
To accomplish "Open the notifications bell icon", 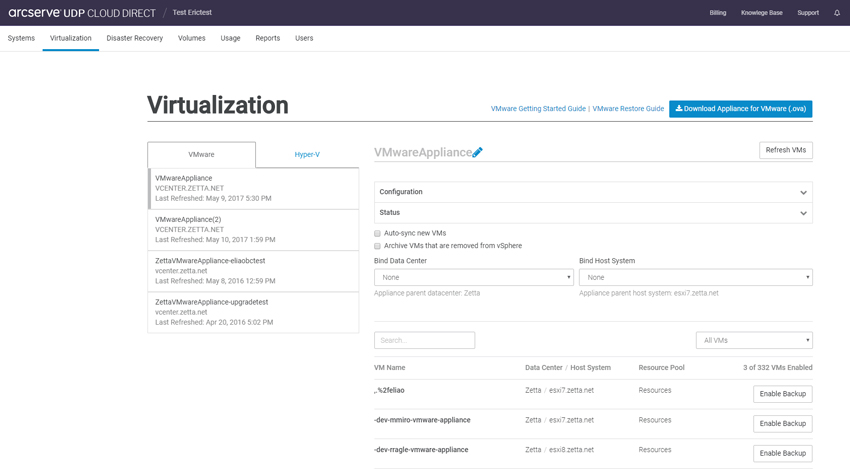I will coord(837,12).
